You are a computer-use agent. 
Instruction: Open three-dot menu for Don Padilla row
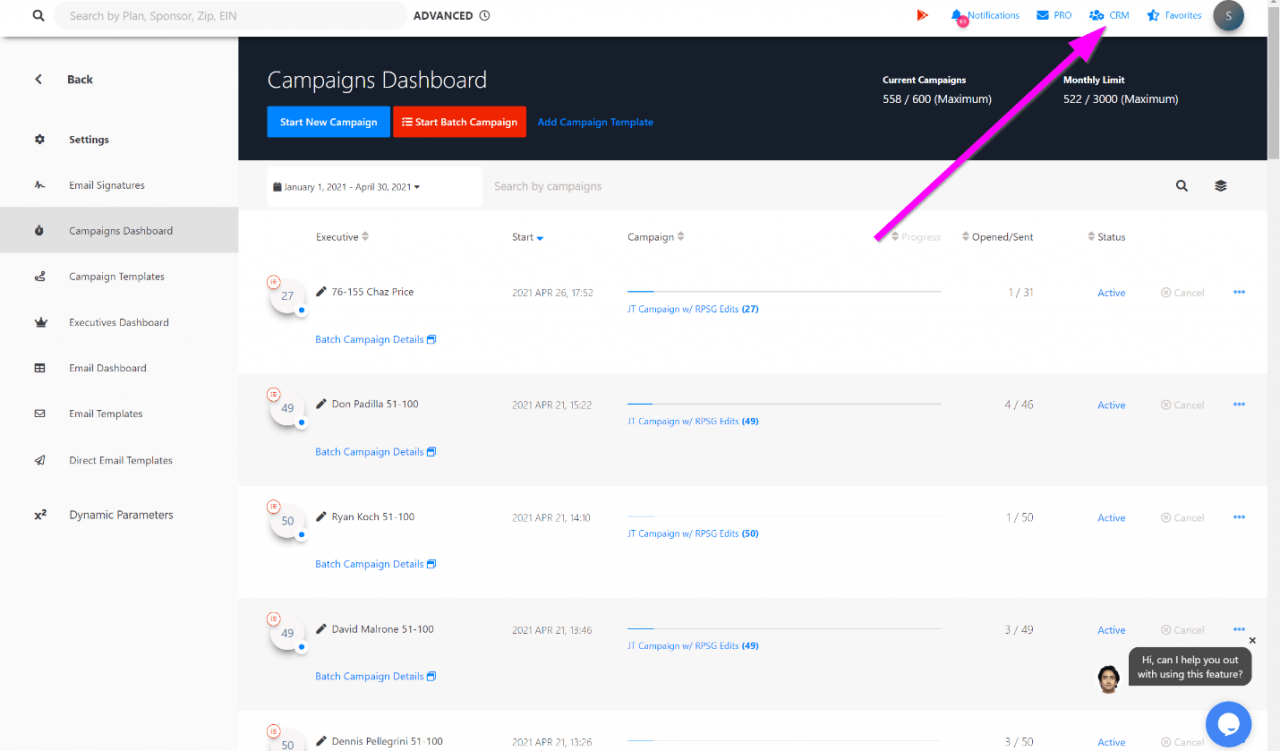(1239, 405)
